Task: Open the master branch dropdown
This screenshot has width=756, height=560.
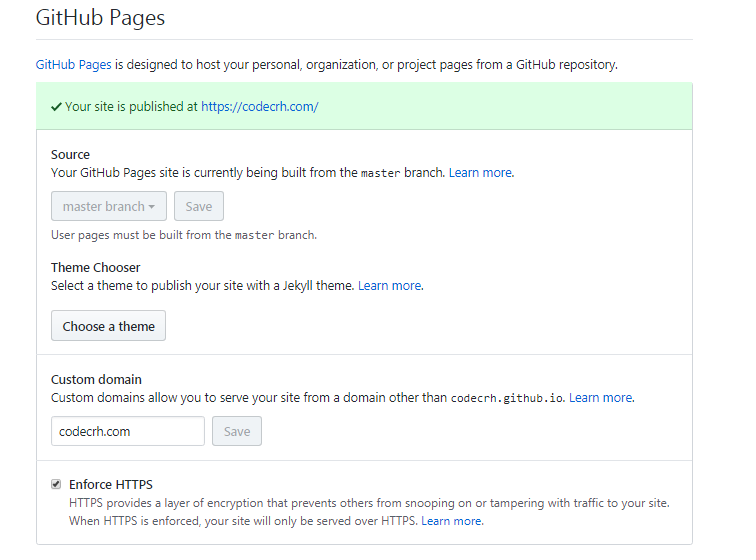Action: tap(109, 206)
